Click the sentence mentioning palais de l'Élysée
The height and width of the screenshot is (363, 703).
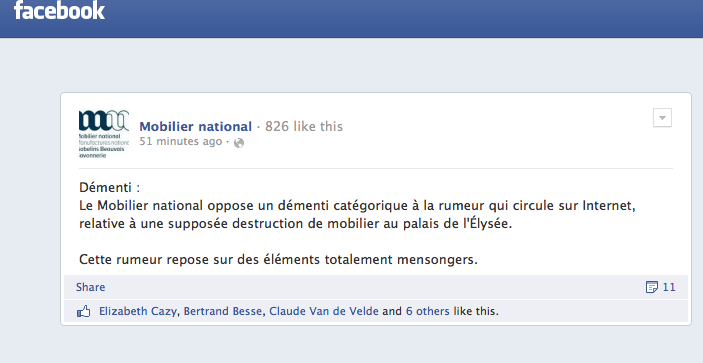357,214
